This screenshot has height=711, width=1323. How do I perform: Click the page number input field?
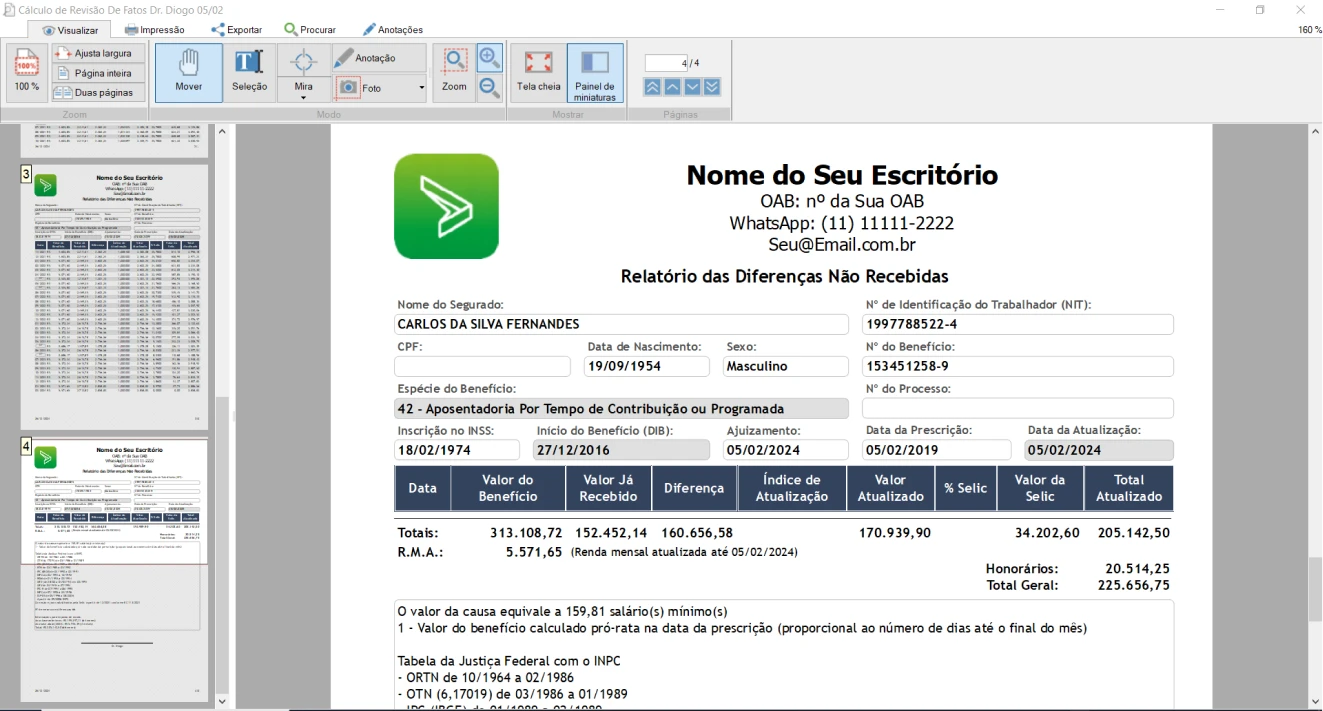[x=667, y=63]
